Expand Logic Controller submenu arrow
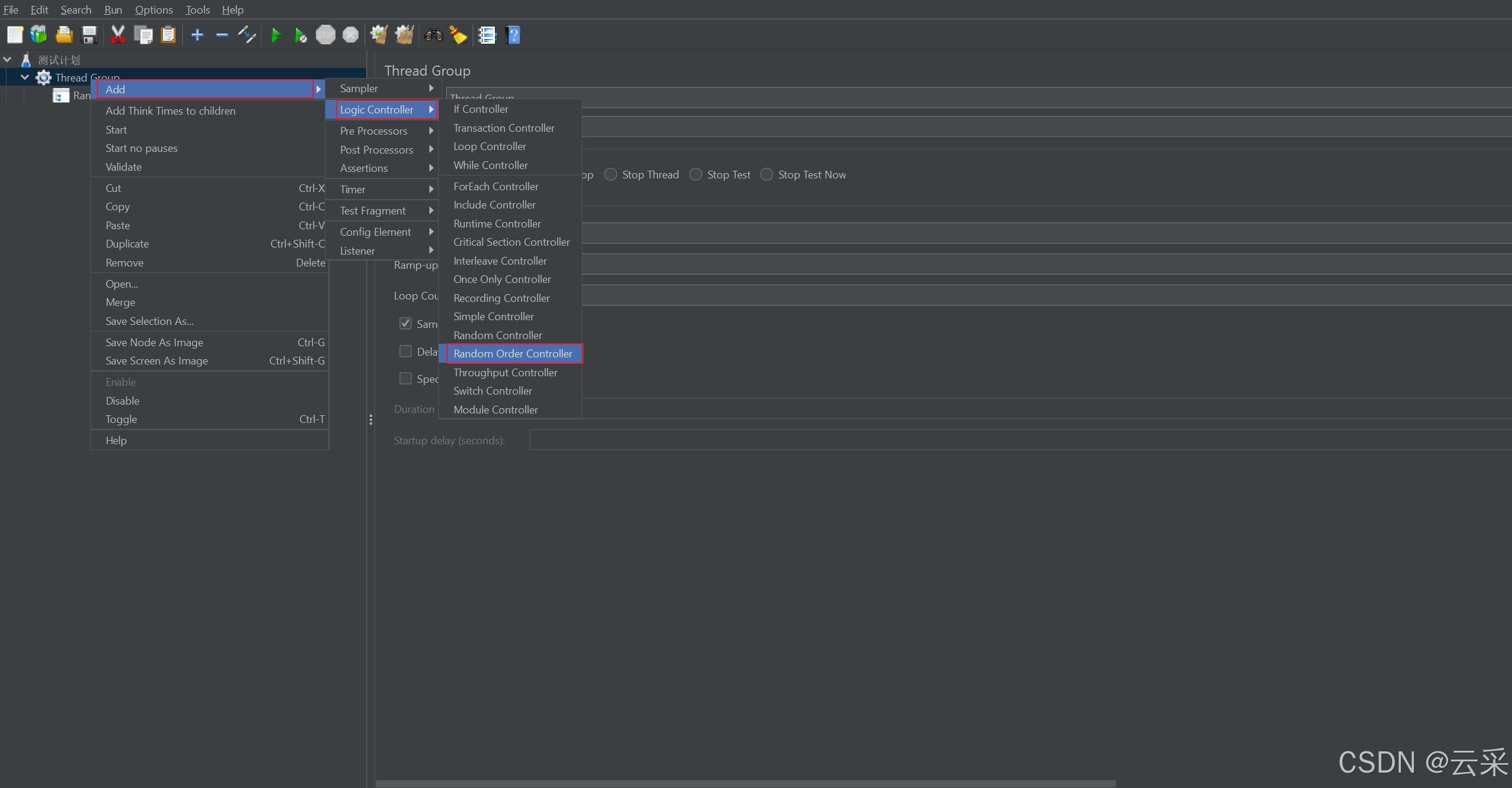Viewport: 1512px width, 788px height. pyautogui.click(x=433, y=108)
